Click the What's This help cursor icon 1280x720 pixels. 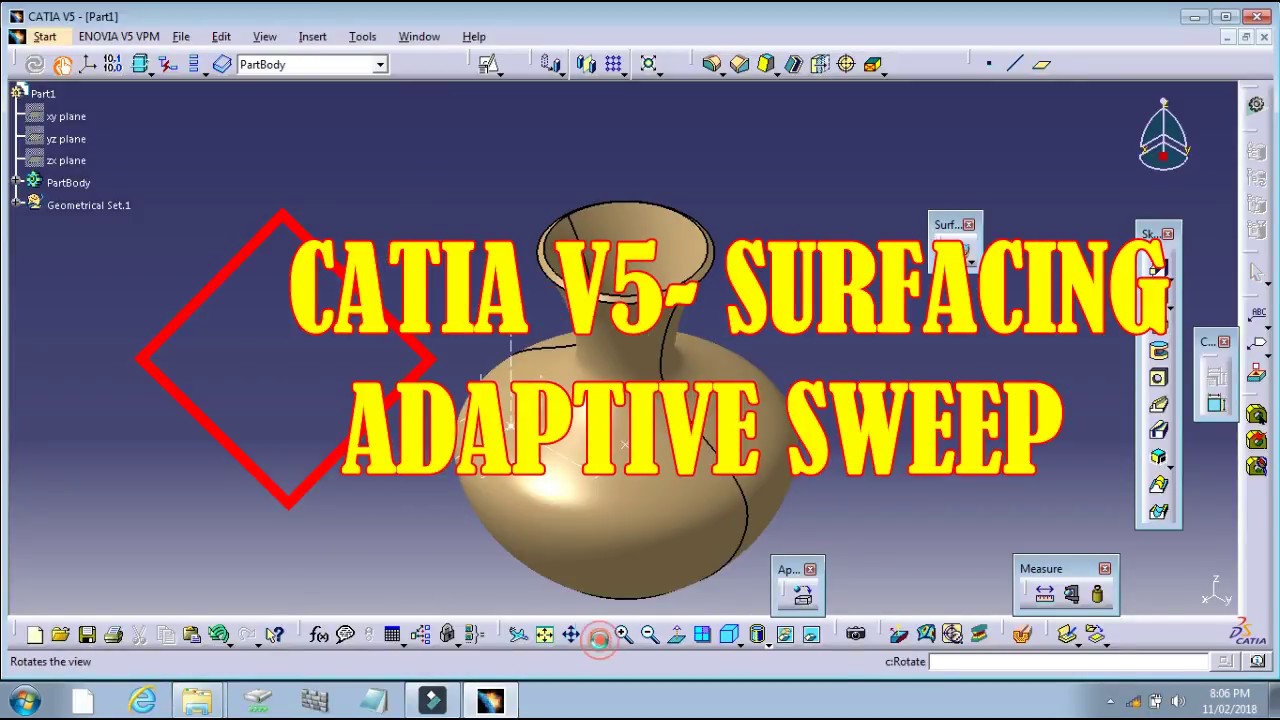click(274, 634)
